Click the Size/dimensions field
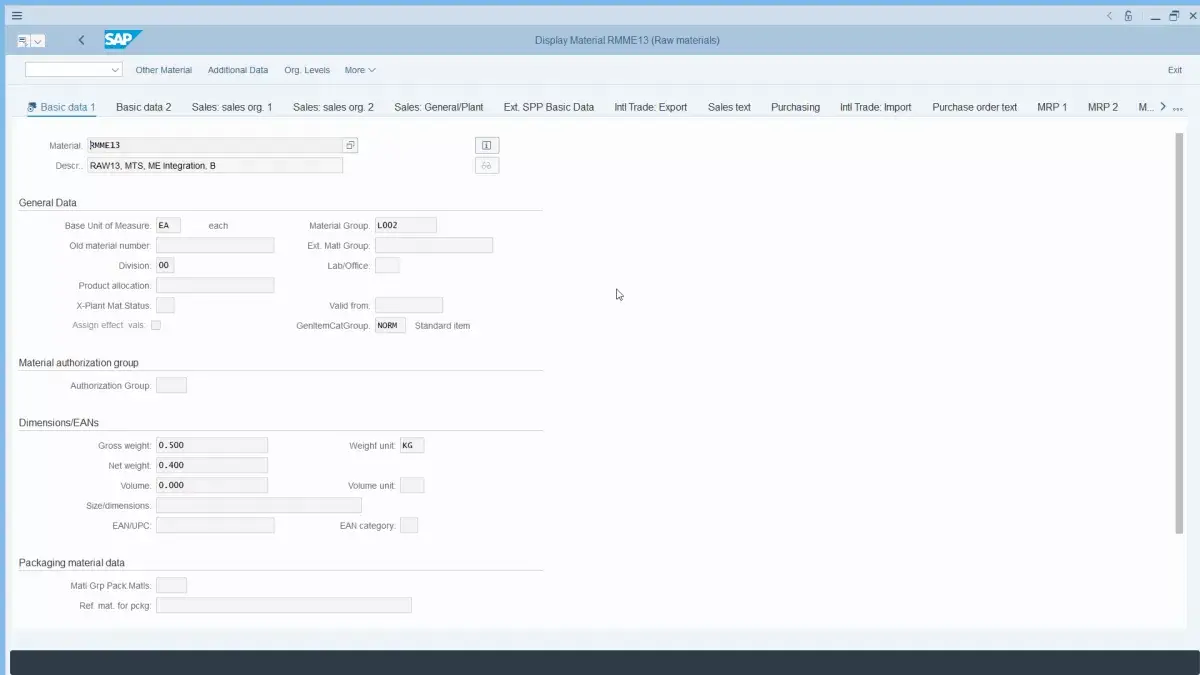 [x=259, y=505]
